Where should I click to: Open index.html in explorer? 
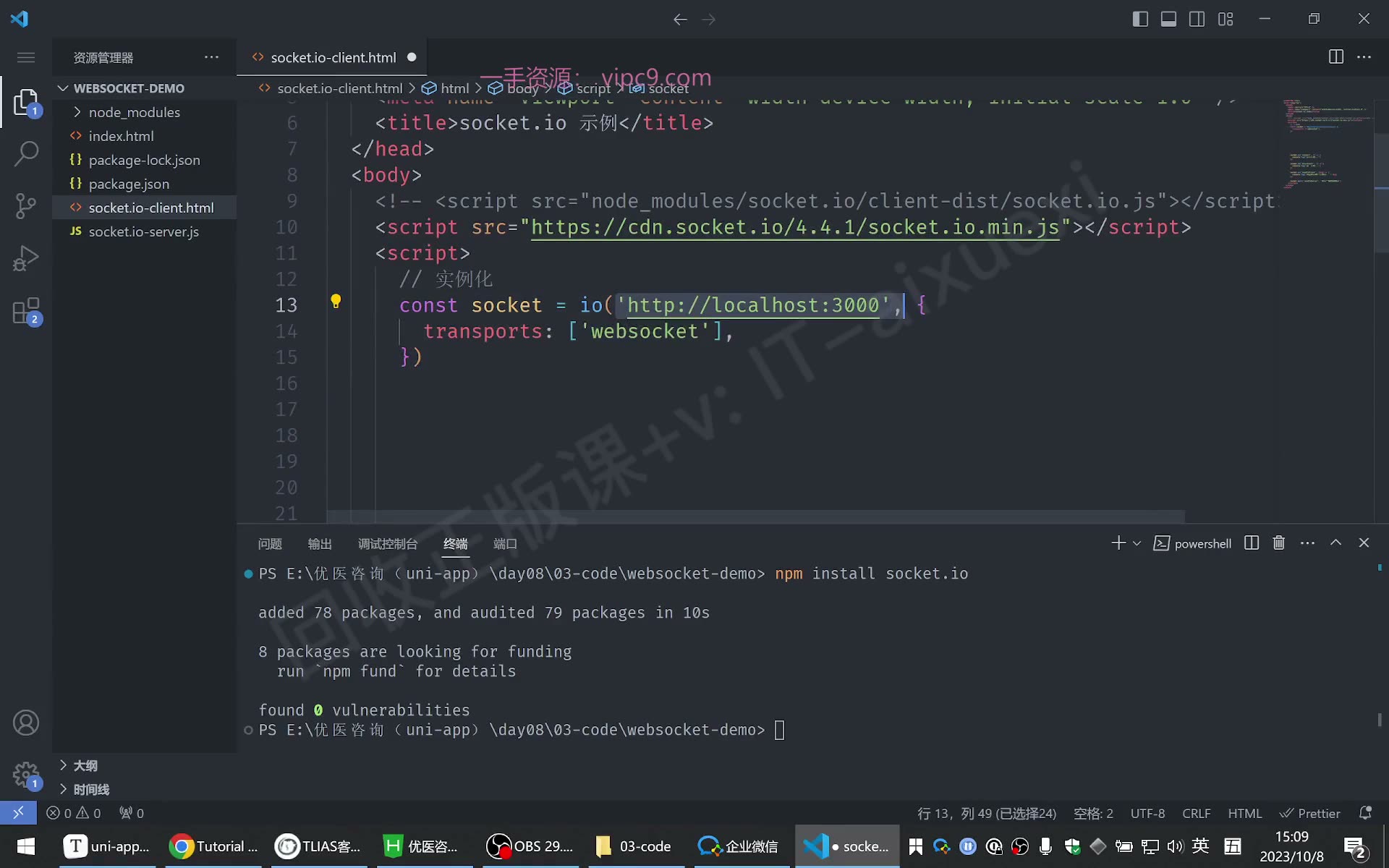(145, 136)
